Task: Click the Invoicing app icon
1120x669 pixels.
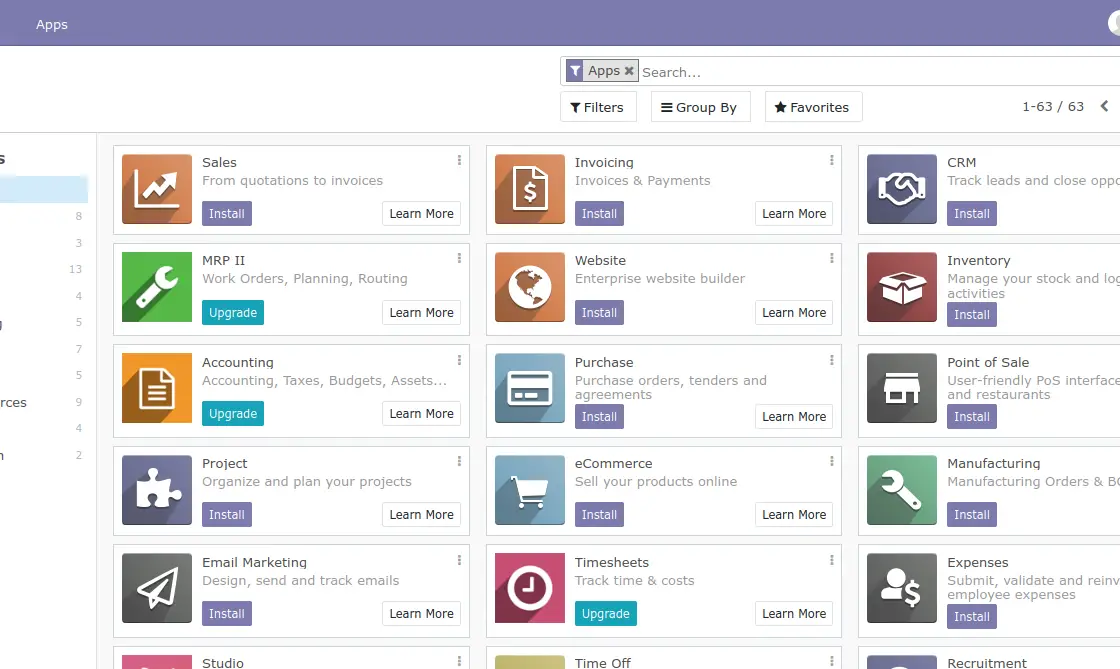Action: click(529, 189)
